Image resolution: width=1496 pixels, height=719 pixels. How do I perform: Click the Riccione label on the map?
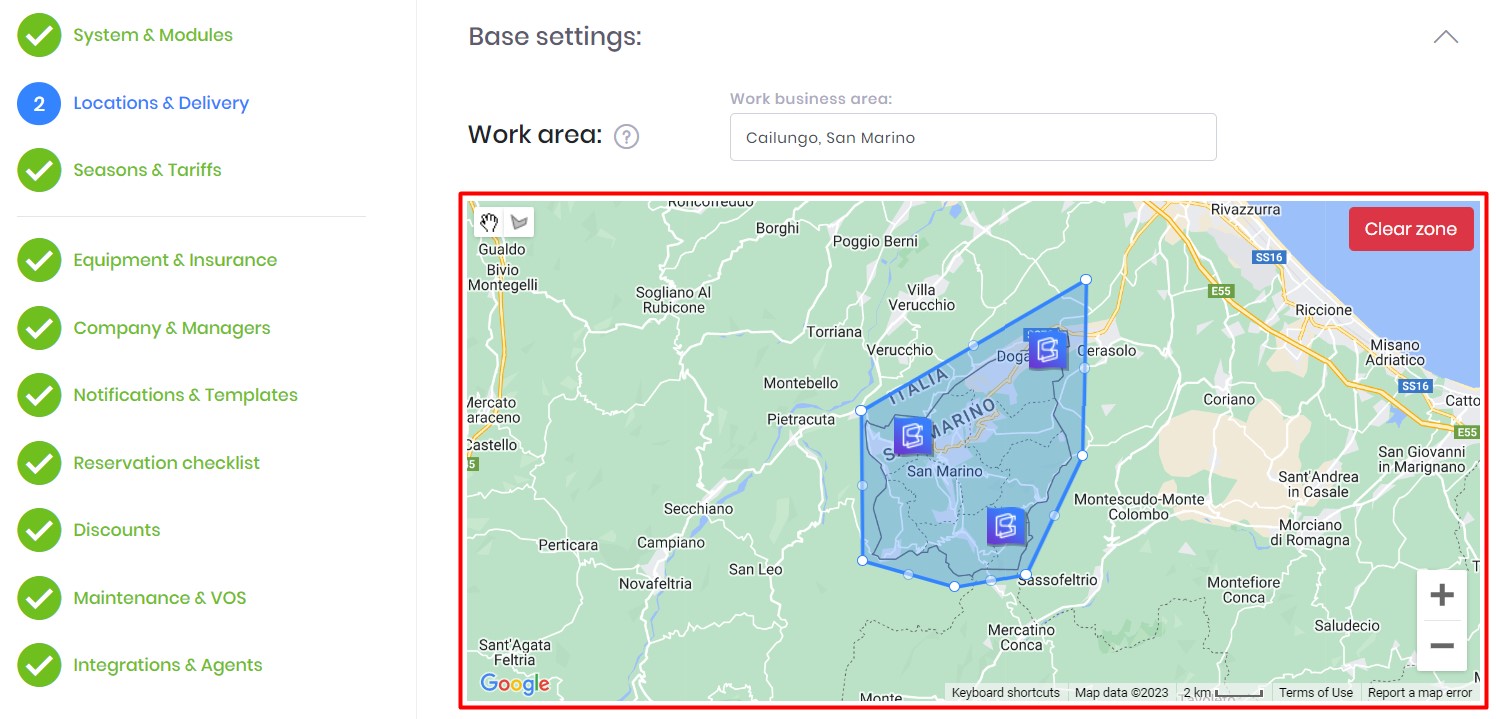(x=1323, y=310)
